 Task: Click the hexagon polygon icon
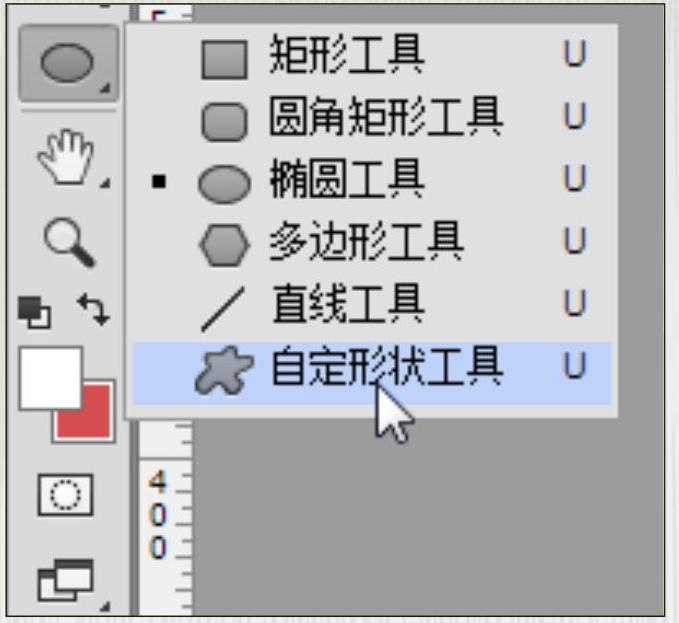[224, 245]
